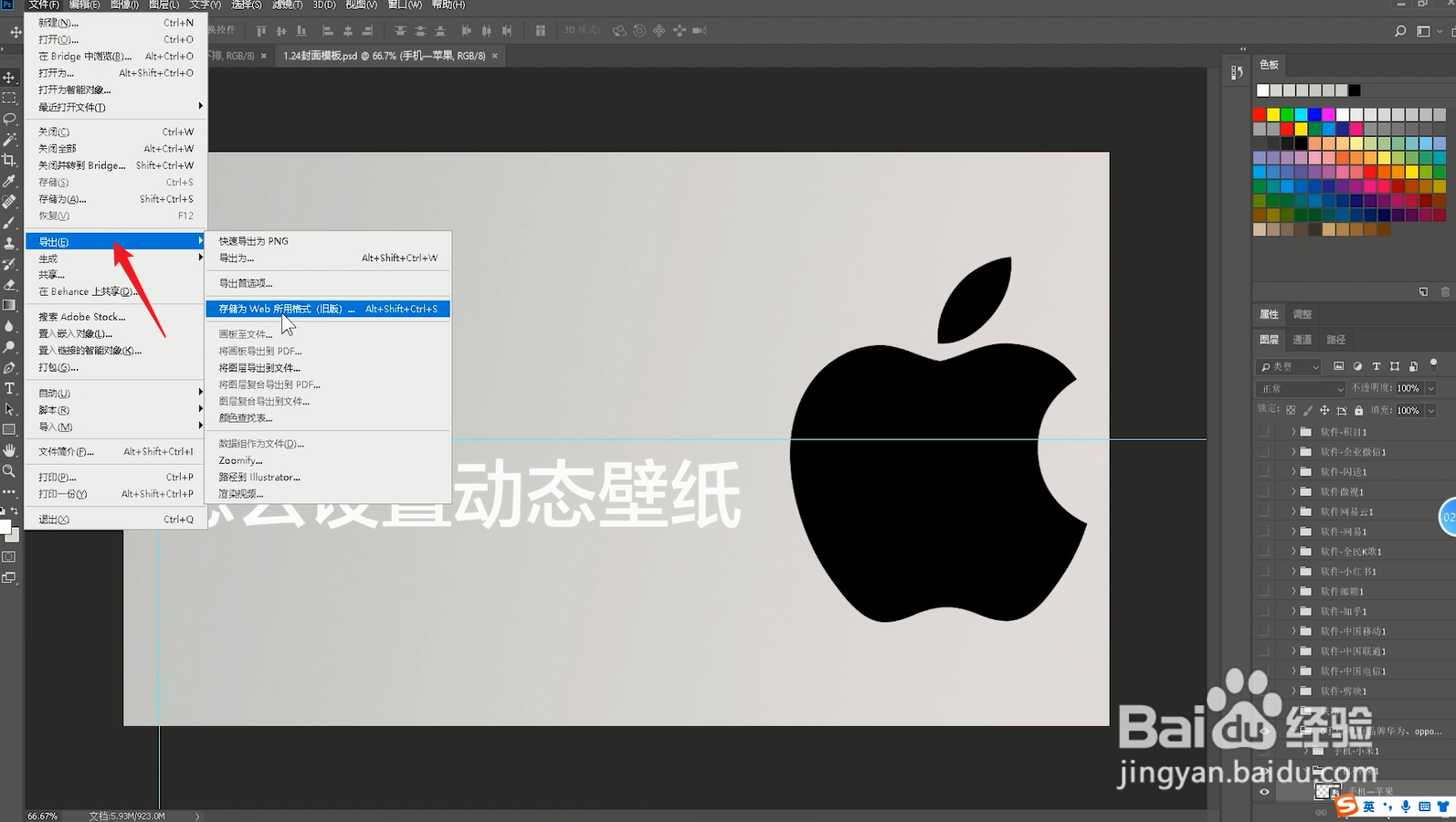Select the Rectangular Marquee tool
Viewport: 1456px width, 822px height.
(9, 98)
